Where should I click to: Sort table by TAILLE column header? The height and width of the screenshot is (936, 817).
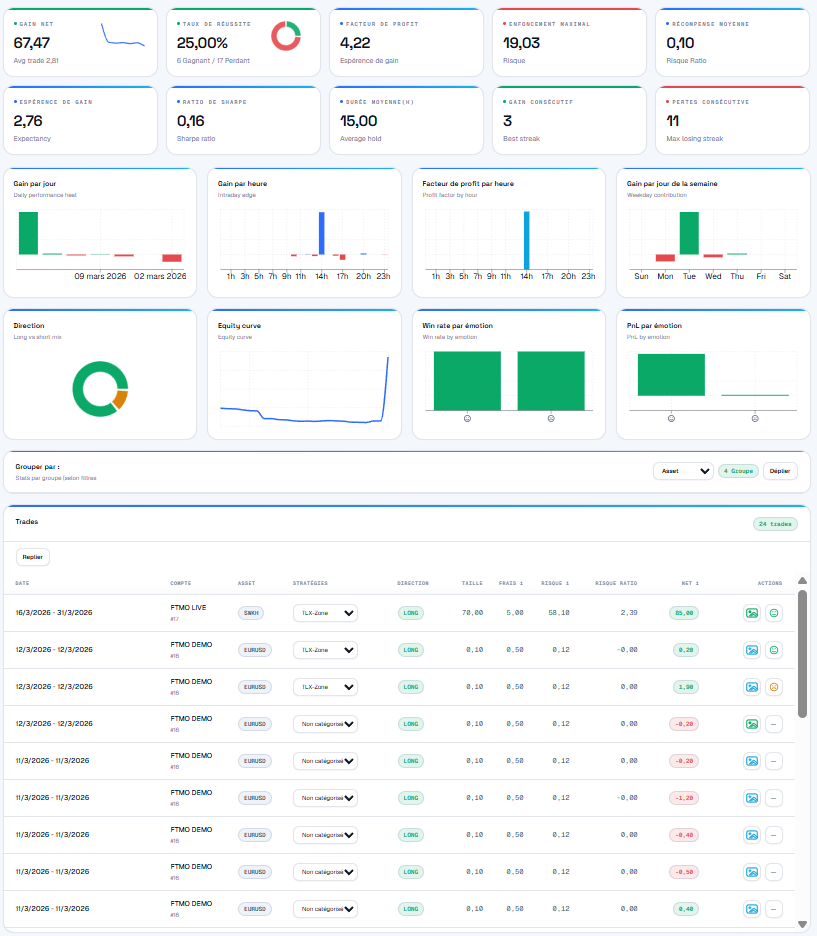pyautogui.click(x=472, y=583)
